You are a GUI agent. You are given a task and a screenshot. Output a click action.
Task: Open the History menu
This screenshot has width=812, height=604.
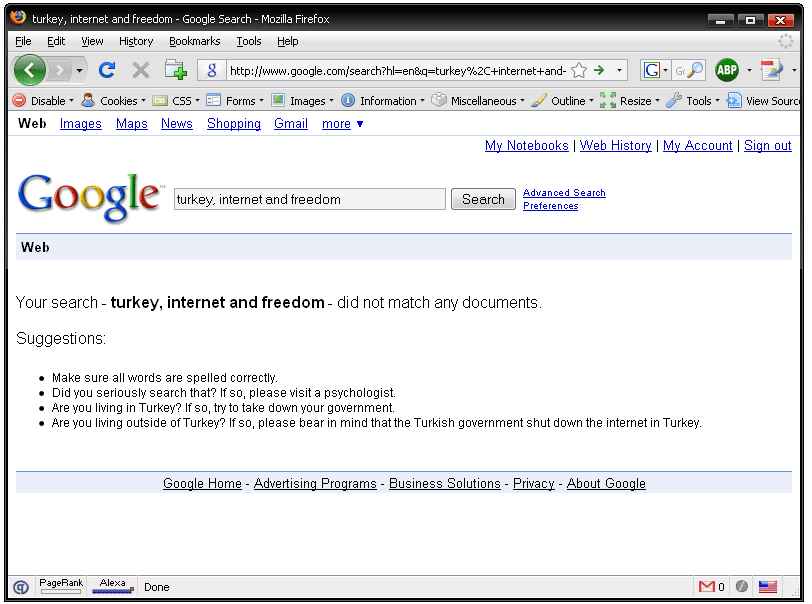(x=136, y=41)
